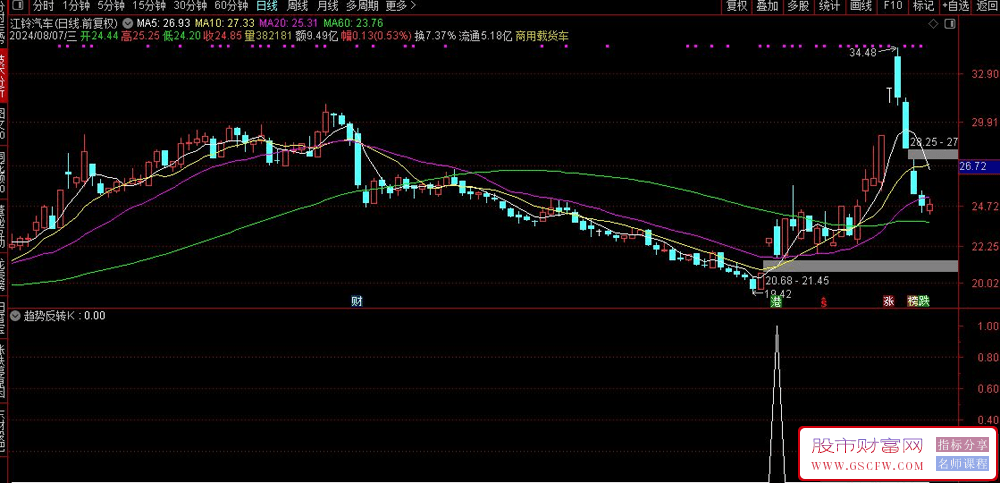
Task: Open F10 company information
Action: coord(893,6)
